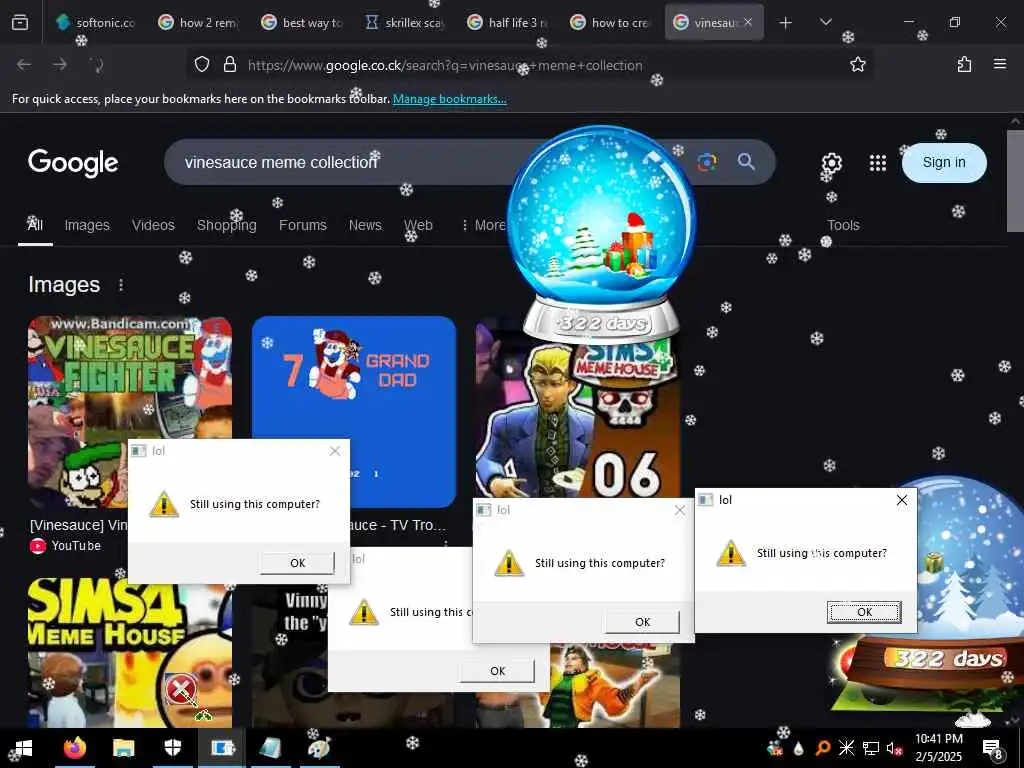Viewport: 1024px width, 768px height.
Task: Go forward with the browser forward arrow
Action: pos(60,65)
